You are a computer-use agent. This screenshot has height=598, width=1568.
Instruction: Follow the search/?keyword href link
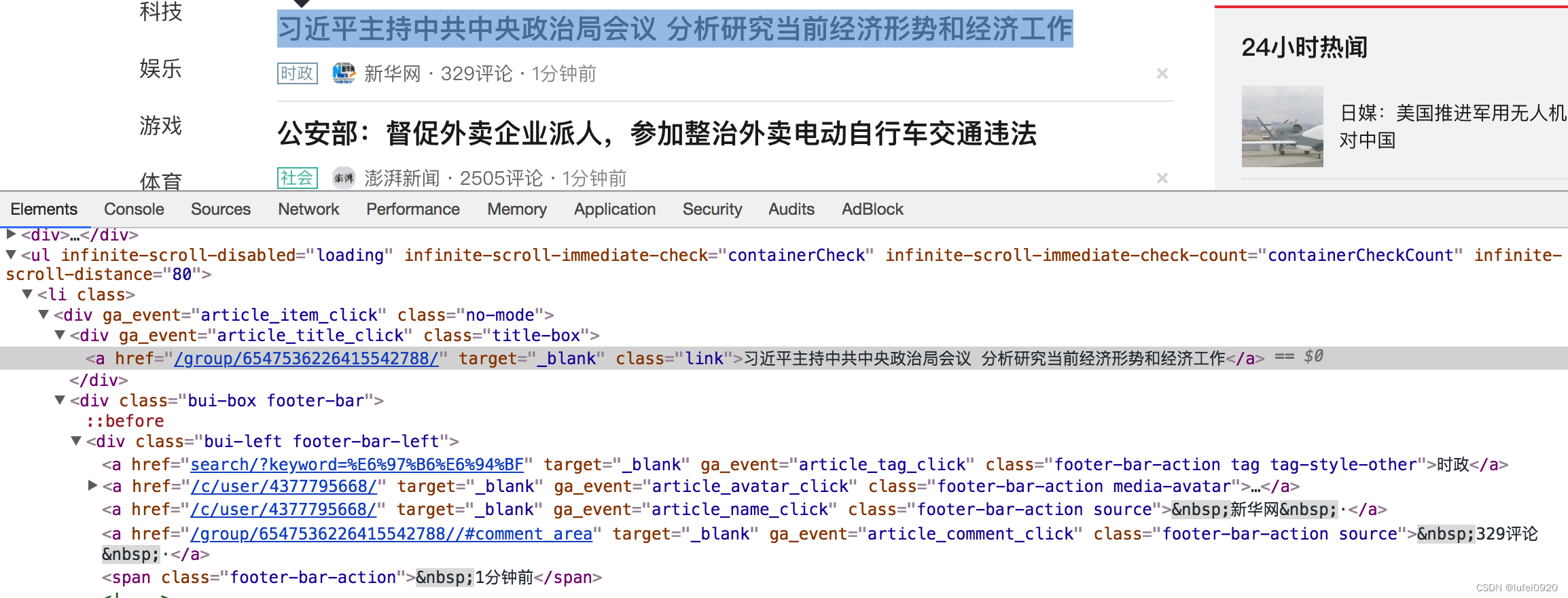pyautogui.click(x=357, y=464)
